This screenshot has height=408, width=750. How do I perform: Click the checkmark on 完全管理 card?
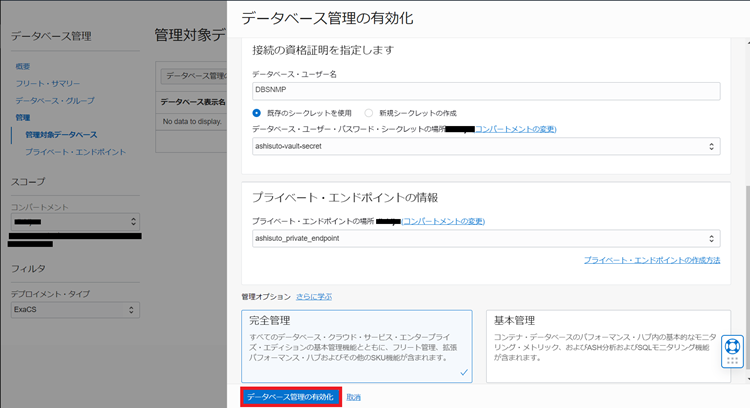(x=463, y=371)
